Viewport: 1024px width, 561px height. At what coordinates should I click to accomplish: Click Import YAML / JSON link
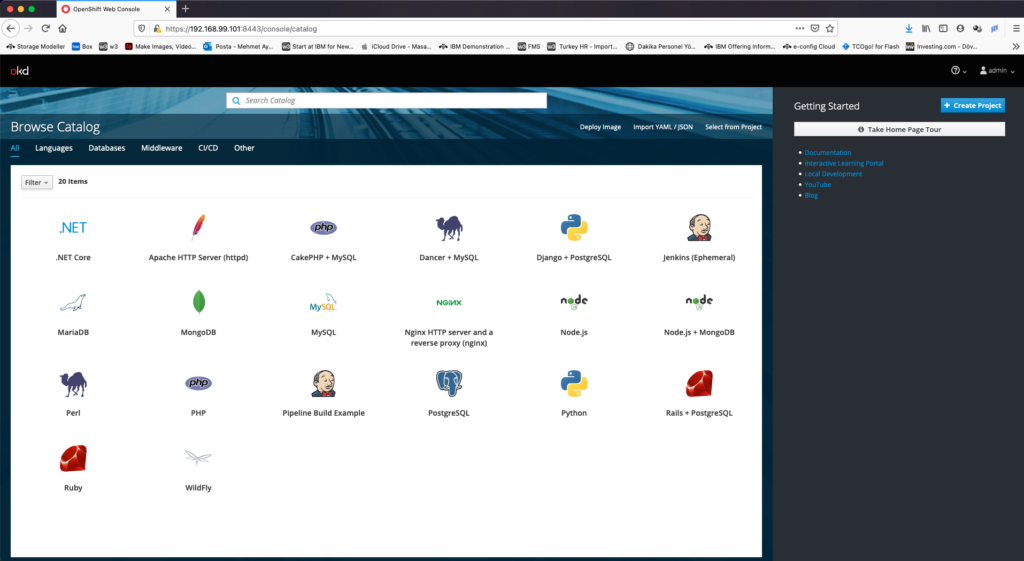pyautogui.click(x=663, y=127)
